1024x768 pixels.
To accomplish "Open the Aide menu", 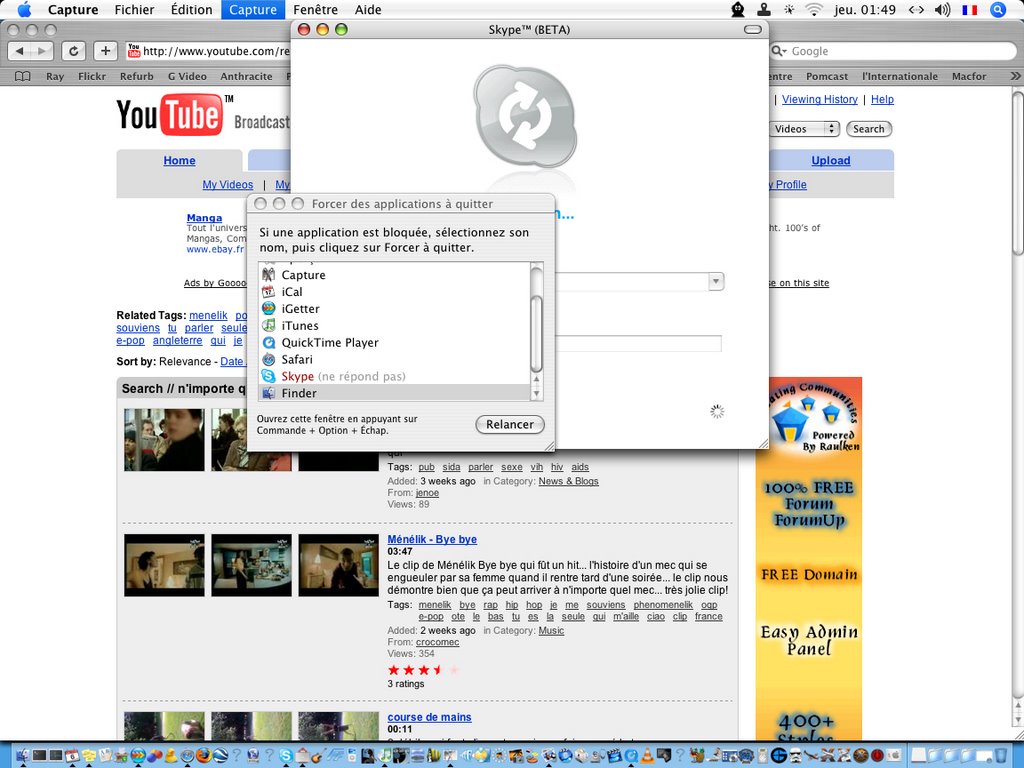I will pos(368,10).
